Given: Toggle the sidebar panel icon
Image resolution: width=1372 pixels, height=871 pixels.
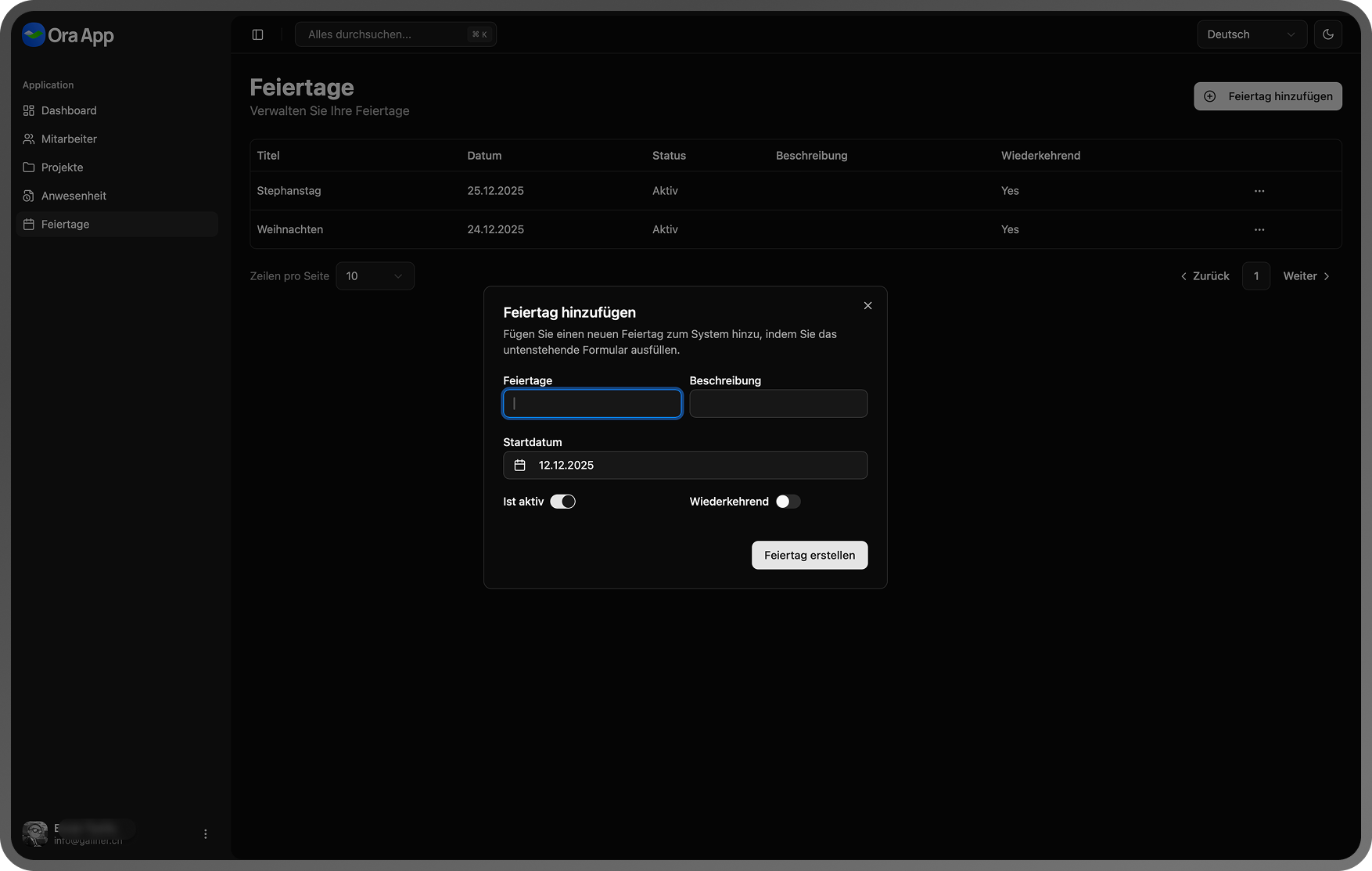Looking at the screenshot, I should (257, 34).
